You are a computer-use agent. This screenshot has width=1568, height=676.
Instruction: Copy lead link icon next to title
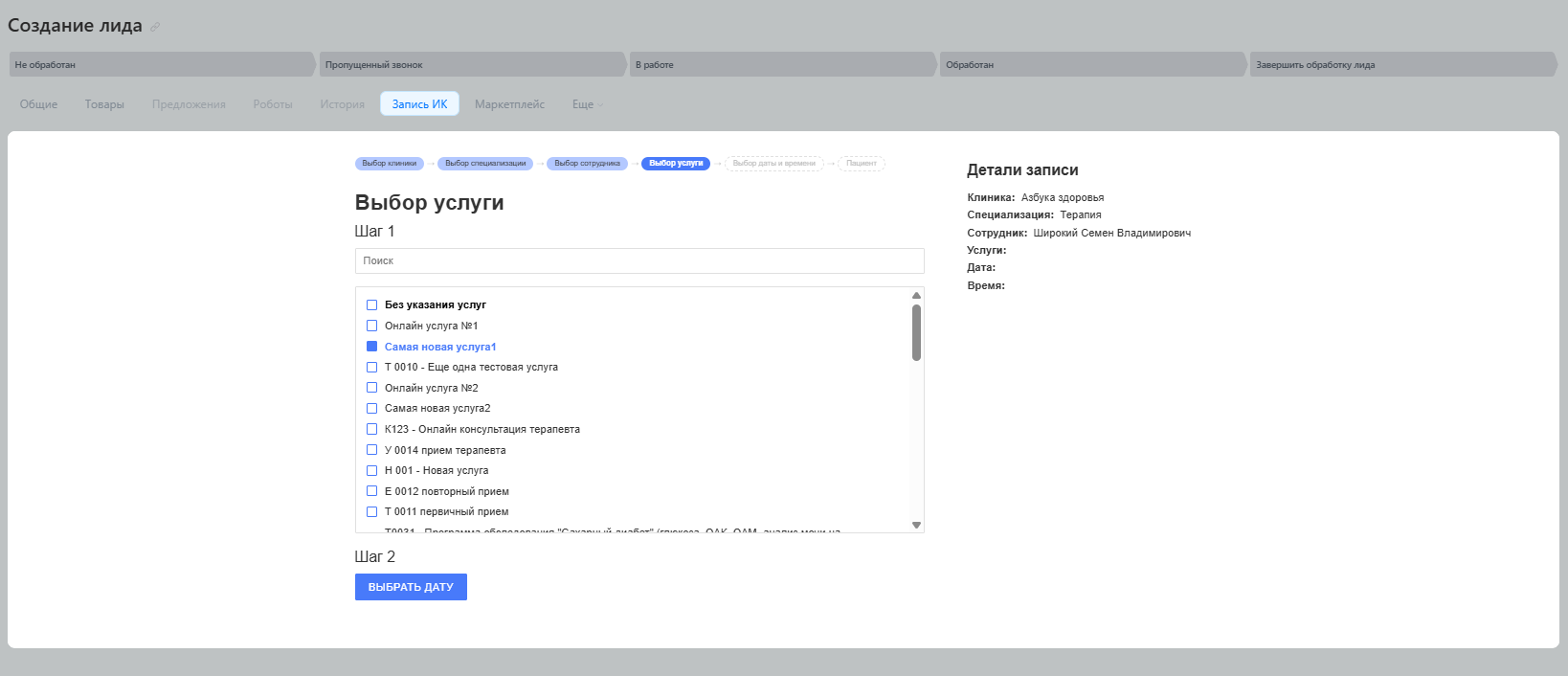pyautogui.click(x=155, y=27)
